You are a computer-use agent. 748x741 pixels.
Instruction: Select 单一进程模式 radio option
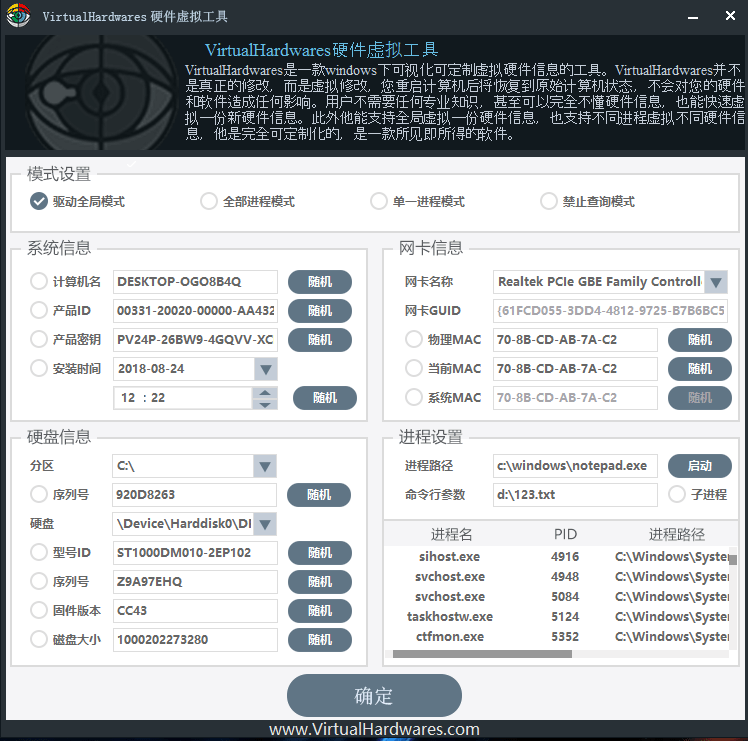(x=379, y=201)
